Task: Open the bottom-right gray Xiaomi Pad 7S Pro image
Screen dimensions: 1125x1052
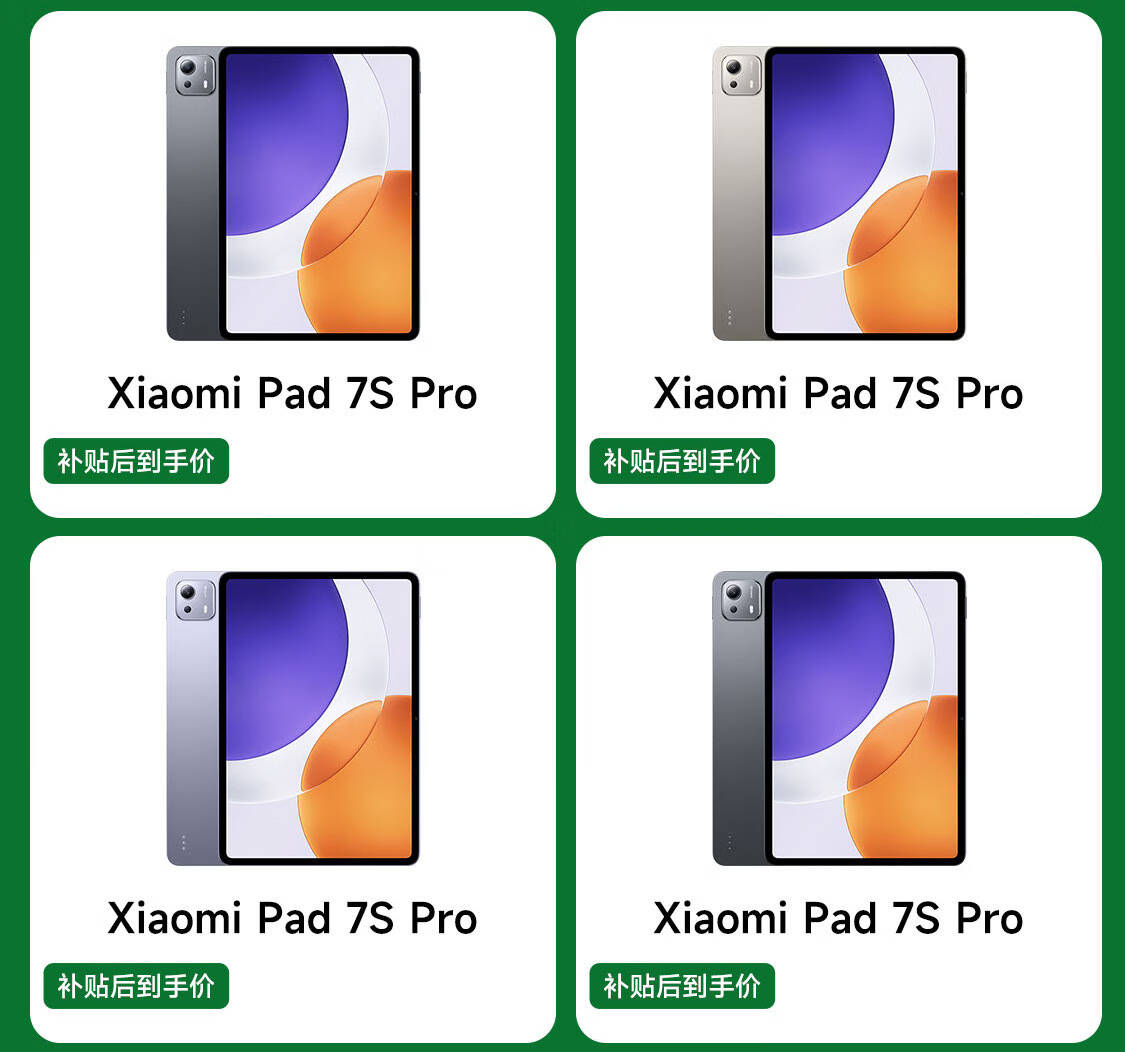Action: tap(839, 718)
